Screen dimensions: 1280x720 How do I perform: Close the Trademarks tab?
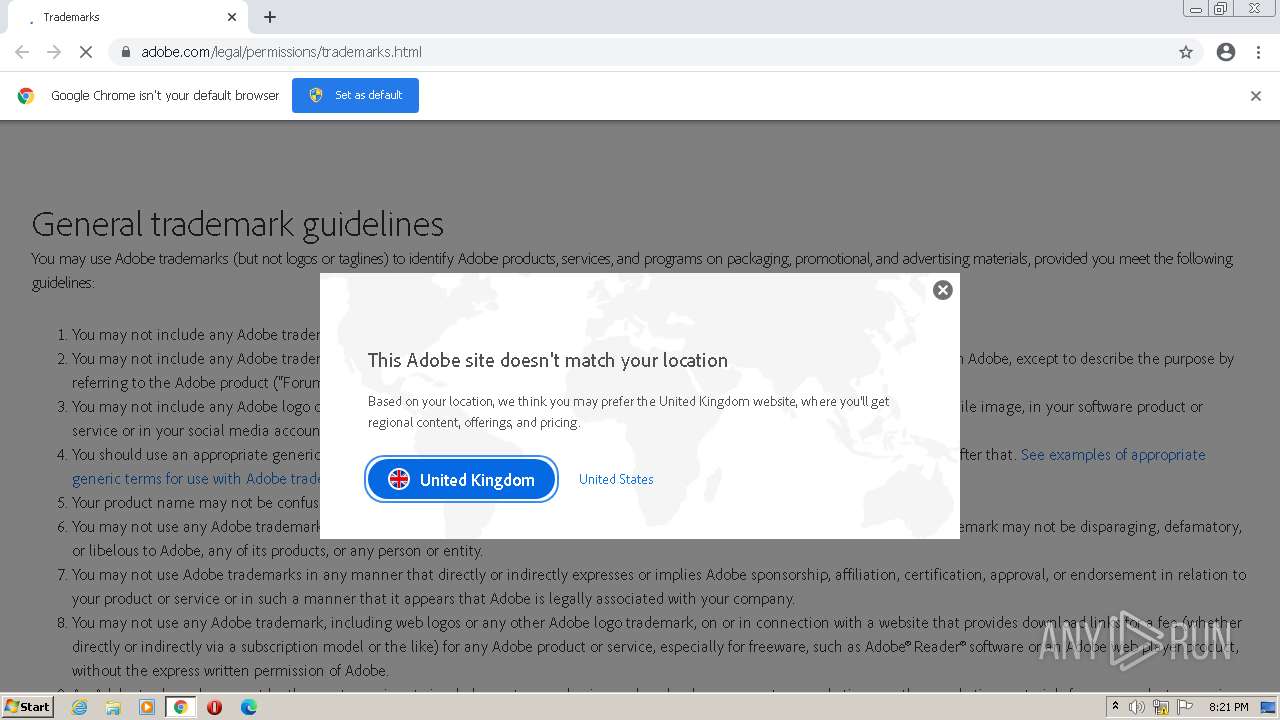(x=232, y=17)
